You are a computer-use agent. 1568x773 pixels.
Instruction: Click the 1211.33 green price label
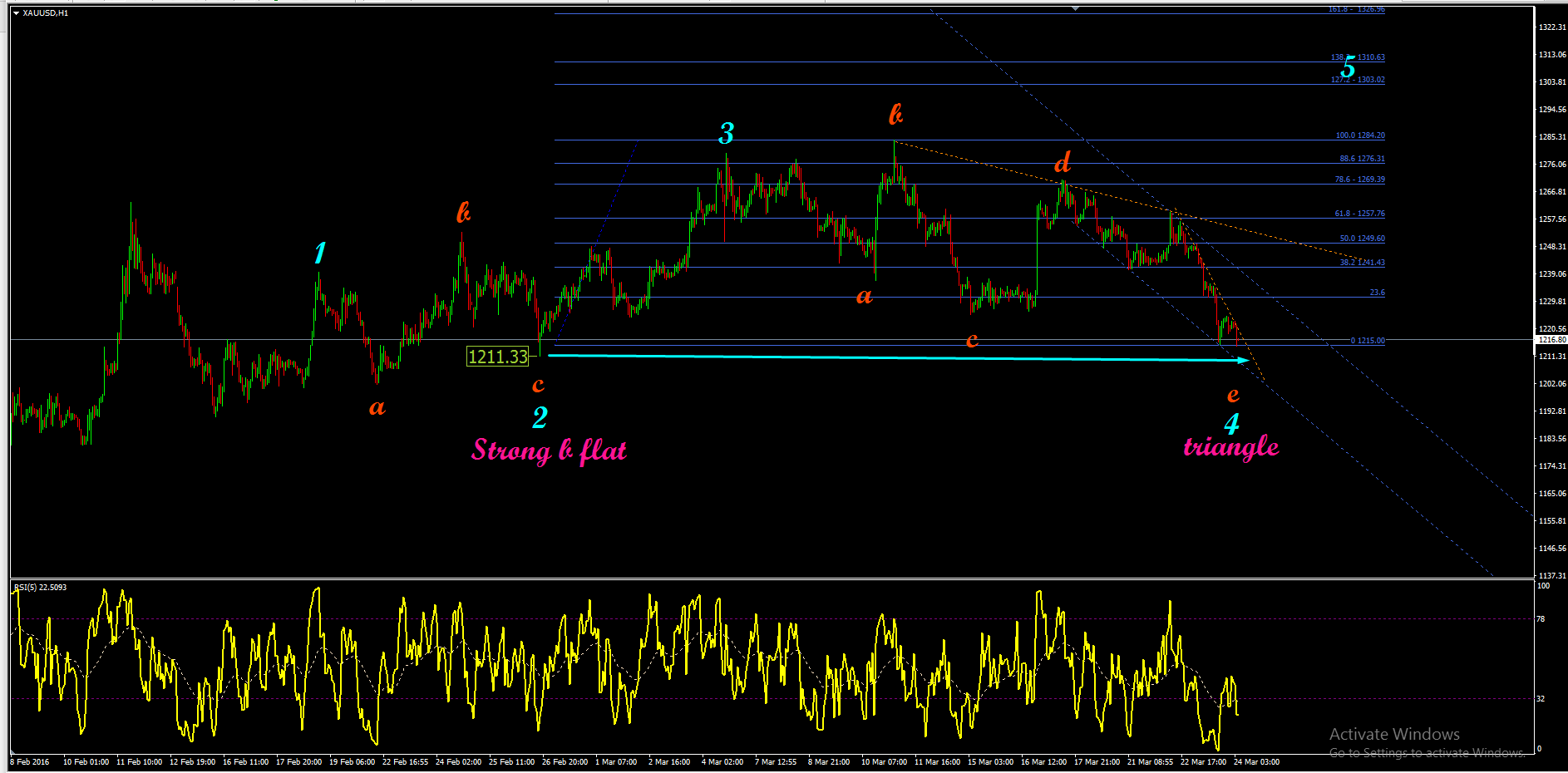pyautogui.click(x=498, y=357)
